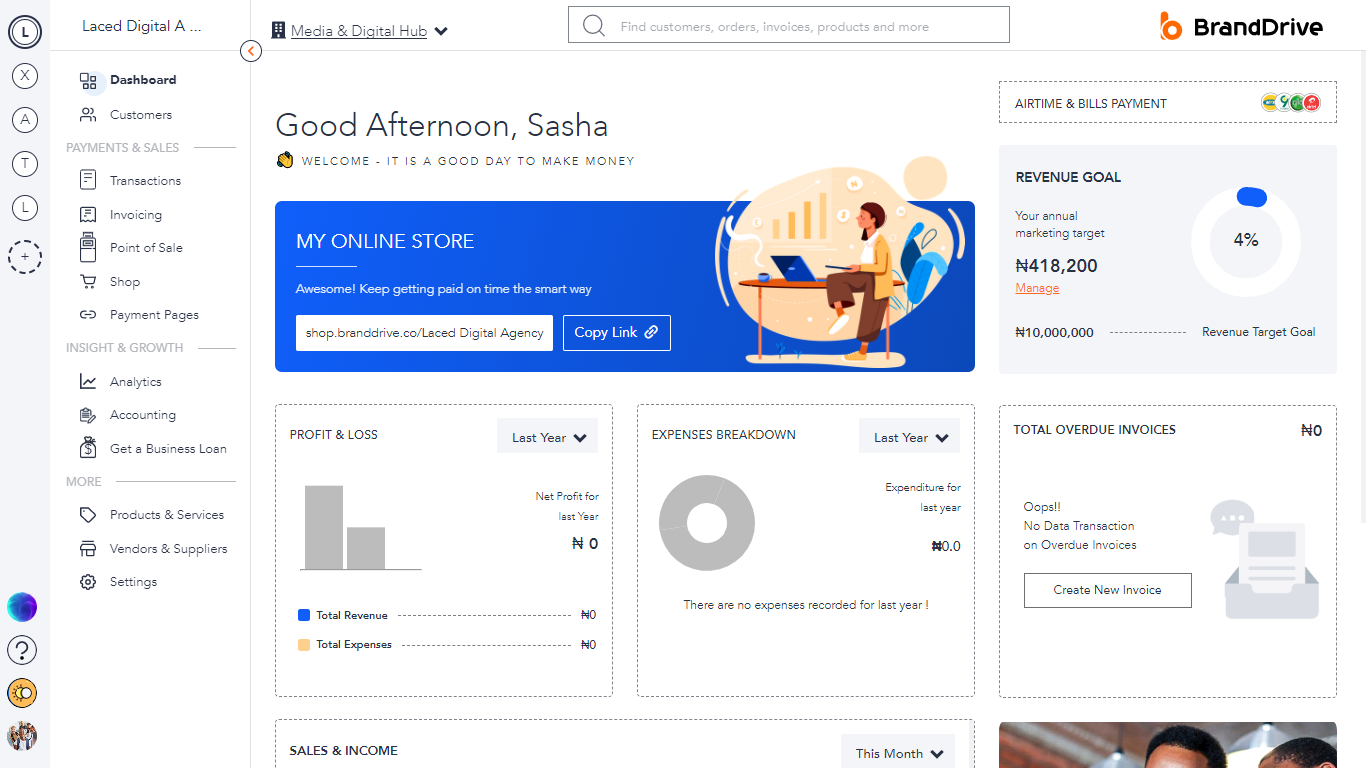Screen dimensions: 1366x768
Task: Add a new workspace with the plus icon
Action: click(24, 257)
